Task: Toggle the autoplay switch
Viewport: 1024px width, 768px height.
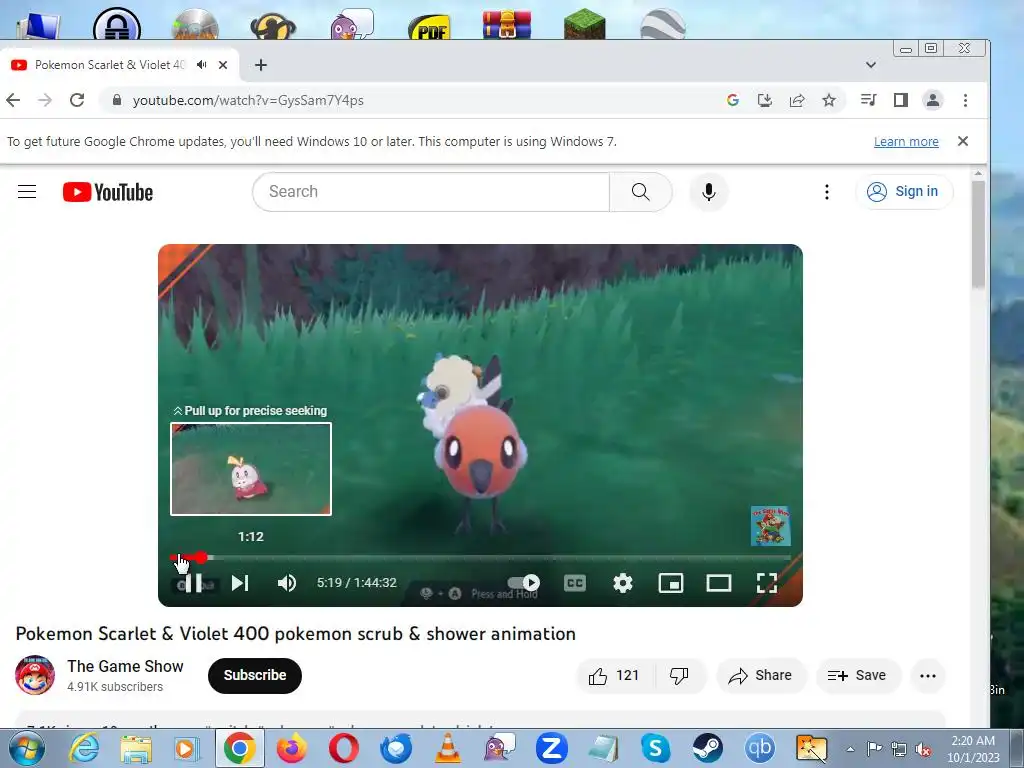Action: [x=524, y=583]
